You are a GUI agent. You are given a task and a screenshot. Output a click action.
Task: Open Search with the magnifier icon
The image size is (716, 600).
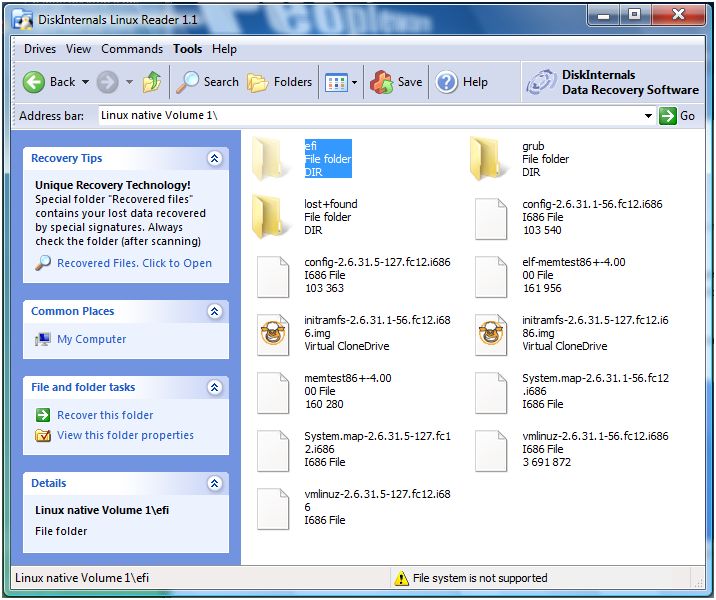pyautogui.click(x=187, y=82)
